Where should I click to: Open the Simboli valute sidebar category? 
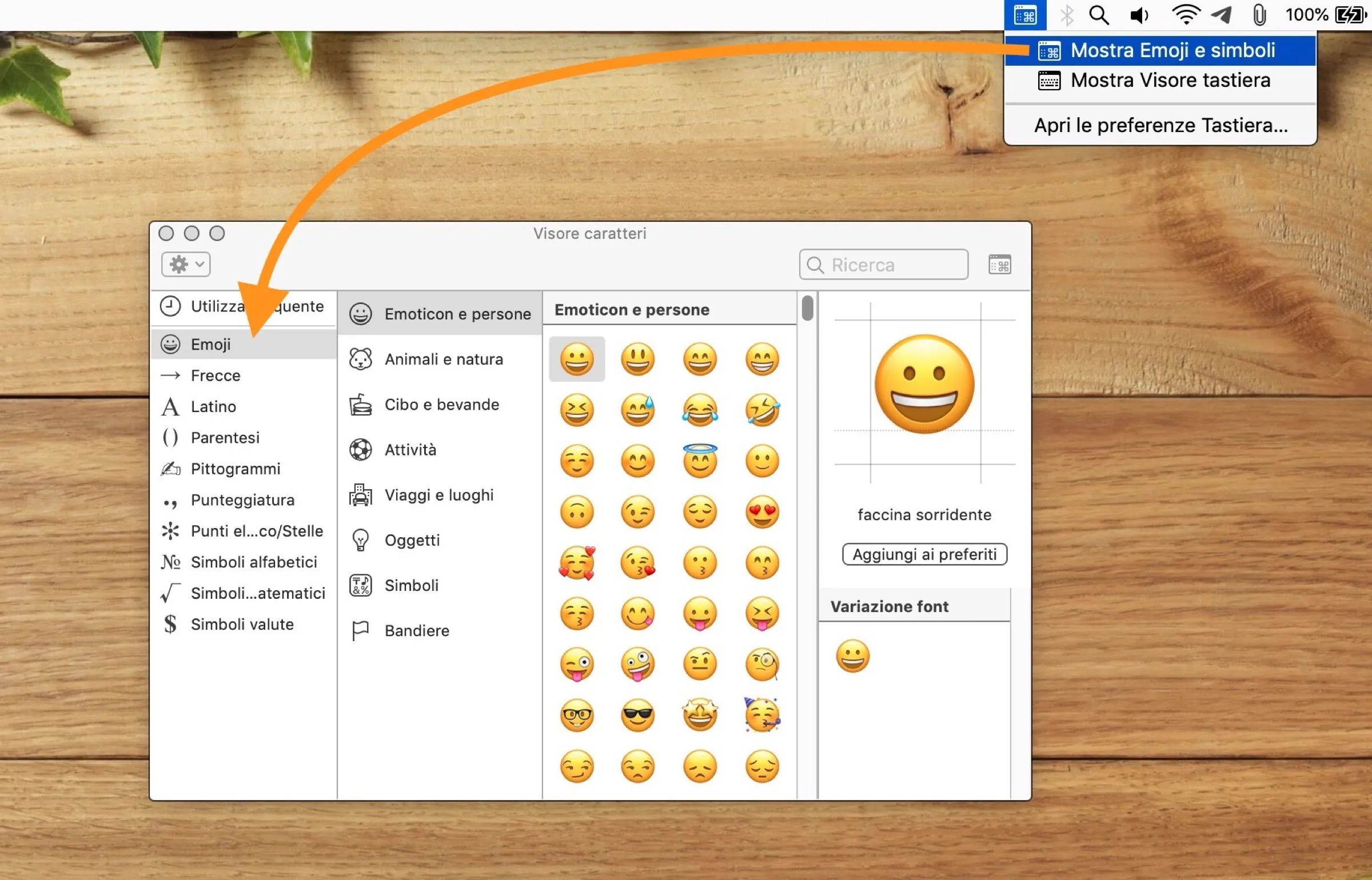coord(242,624)
